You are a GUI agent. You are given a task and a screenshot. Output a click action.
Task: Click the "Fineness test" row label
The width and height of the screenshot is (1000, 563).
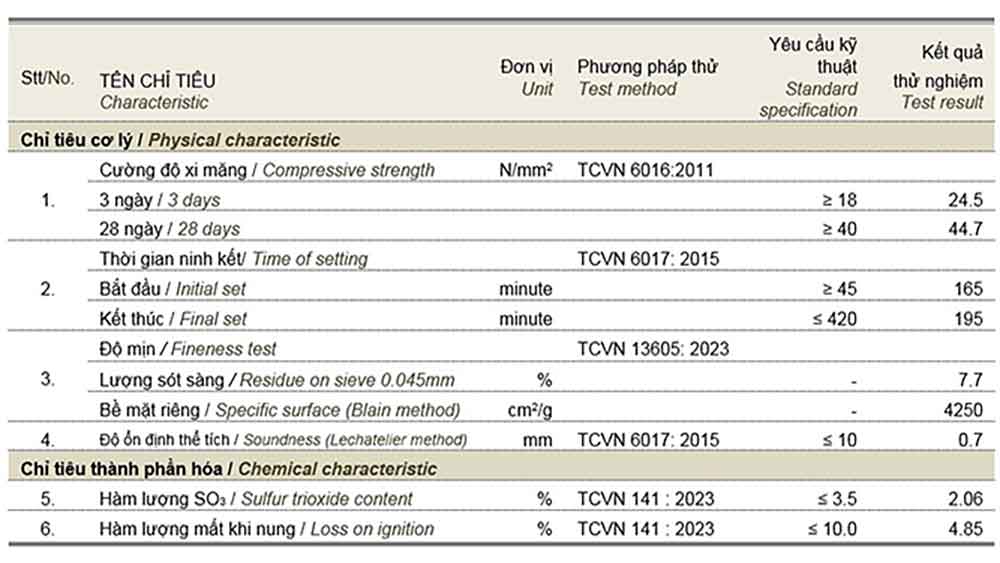point(188,349)
